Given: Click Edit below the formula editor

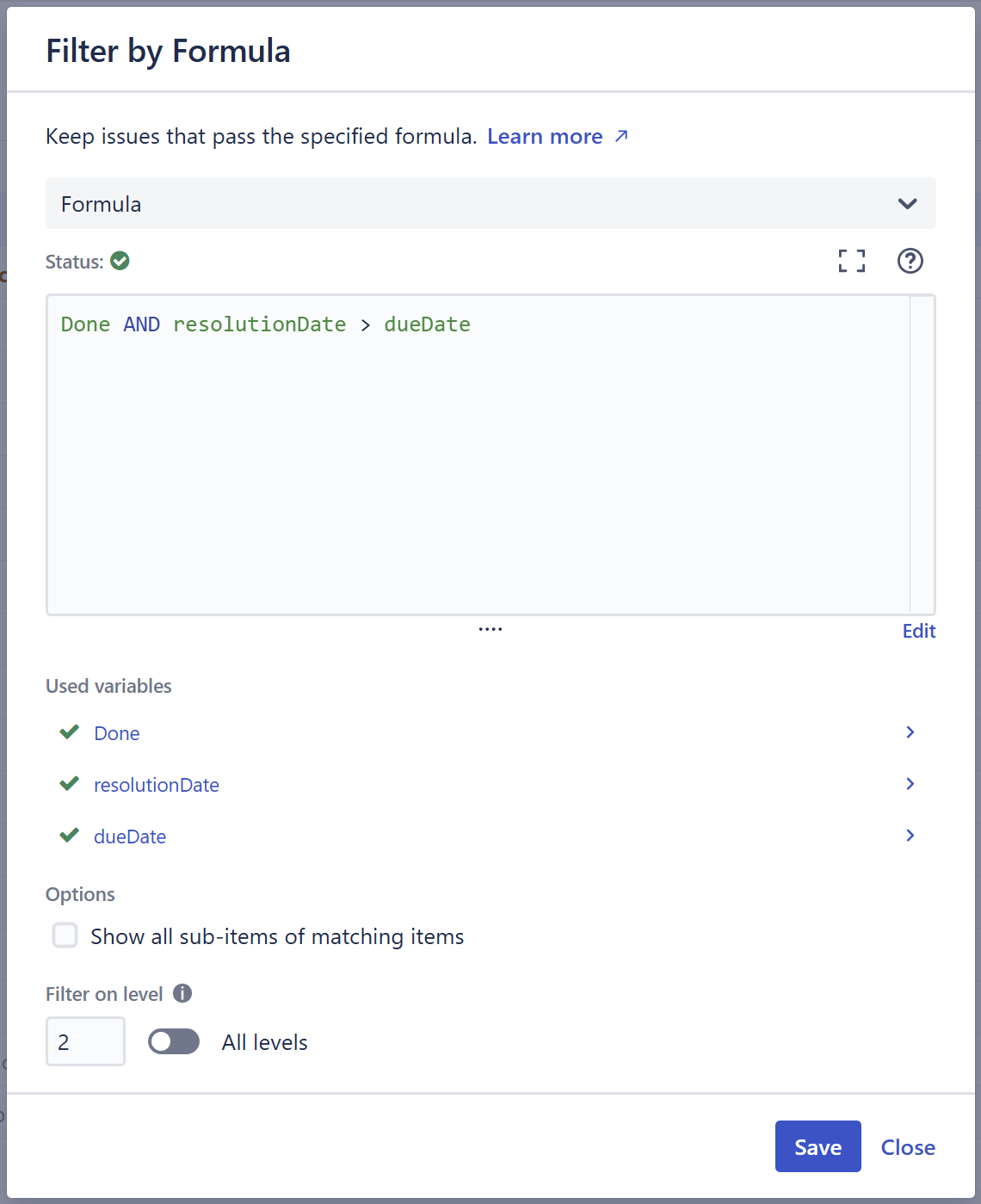Looking at the screenshot, I should [918, 631].
